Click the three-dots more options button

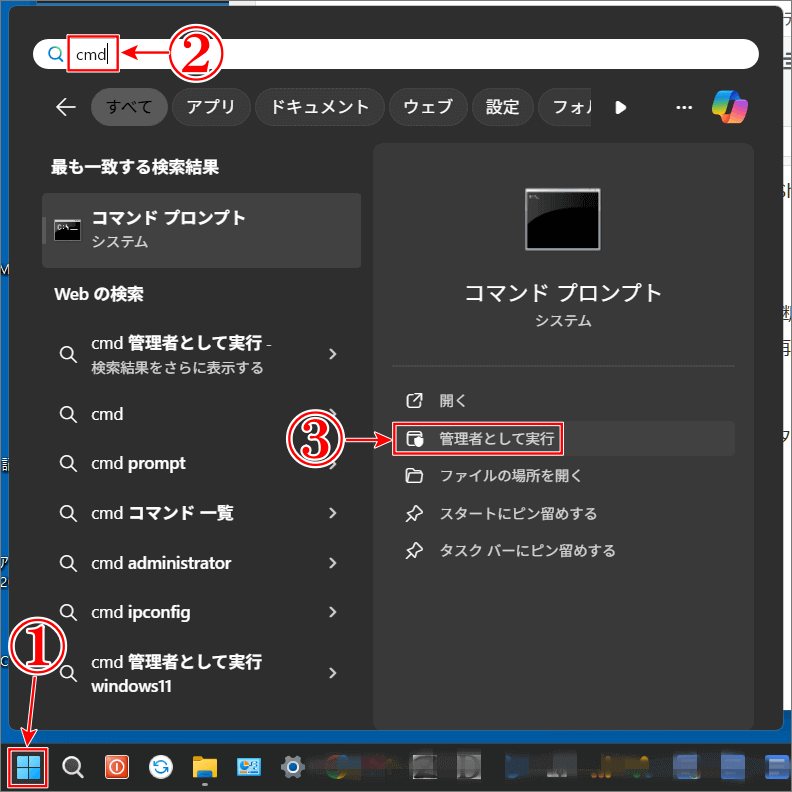684,107
